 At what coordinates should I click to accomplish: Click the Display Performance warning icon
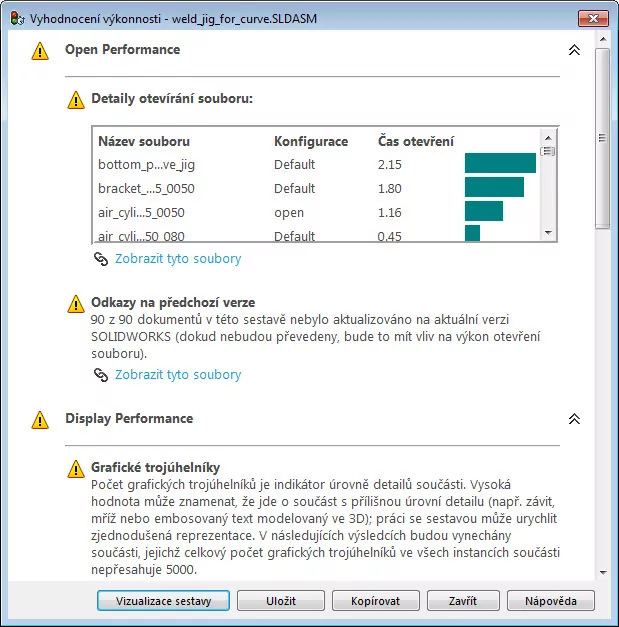40,420
